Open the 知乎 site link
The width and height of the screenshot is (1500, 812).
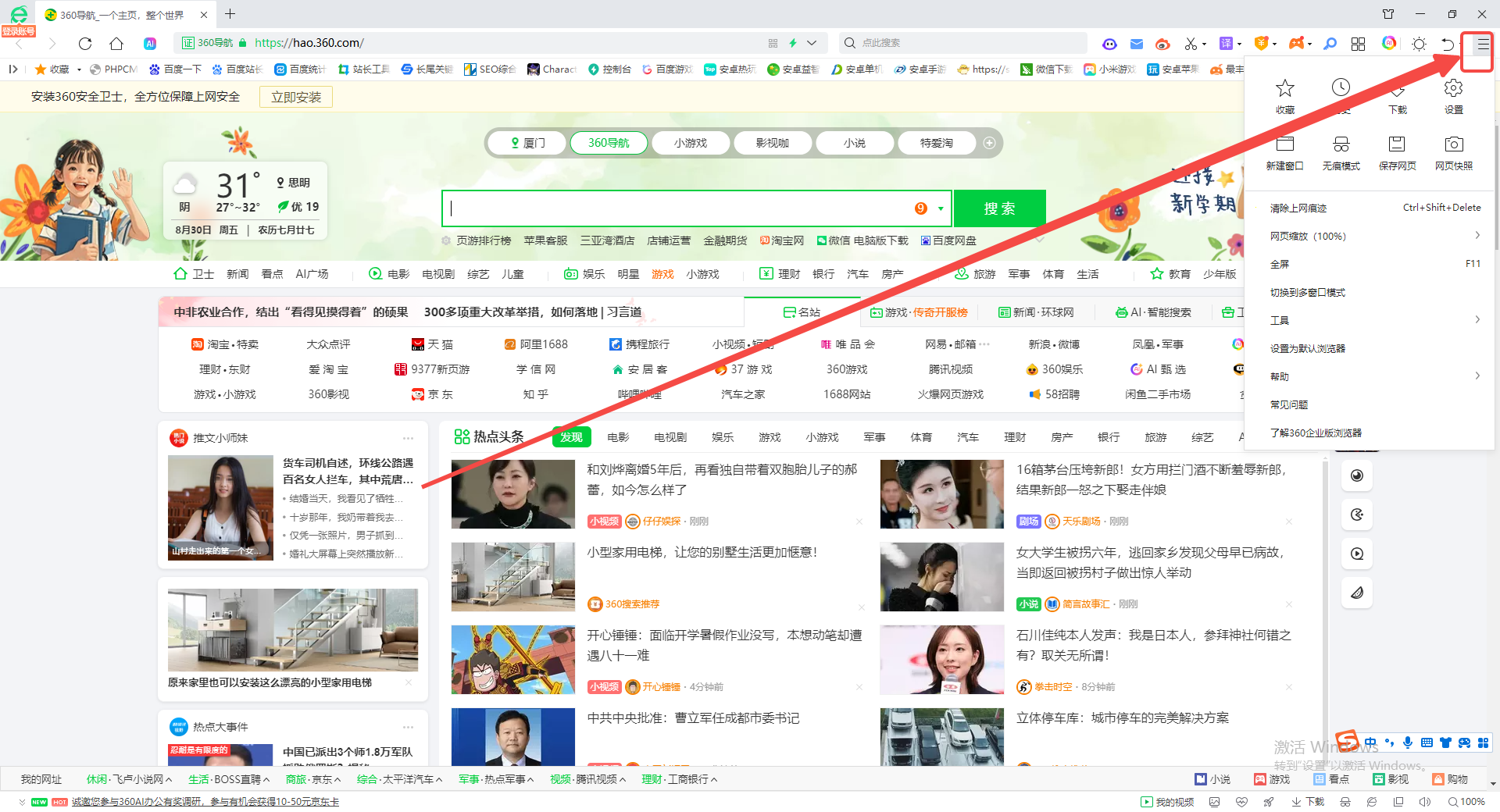pos(536,394)
